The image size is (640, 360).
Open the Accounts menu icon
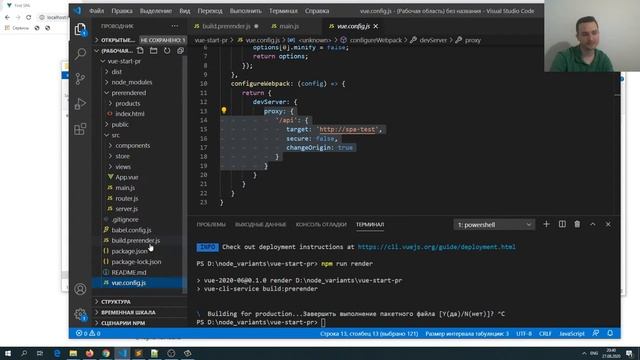[x=80, y=289]
